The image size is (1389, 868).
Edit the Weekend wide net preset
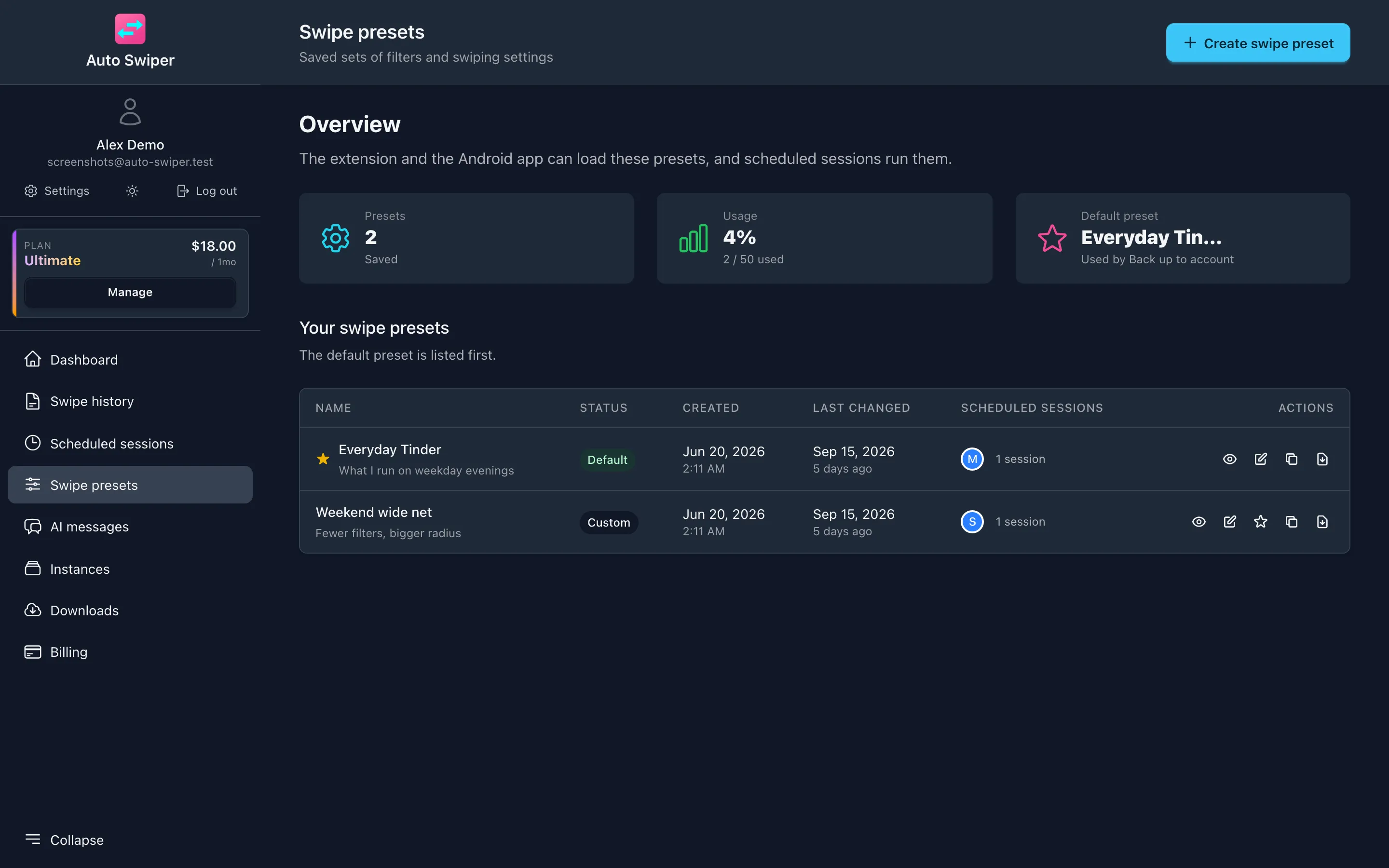(1229, 521)
